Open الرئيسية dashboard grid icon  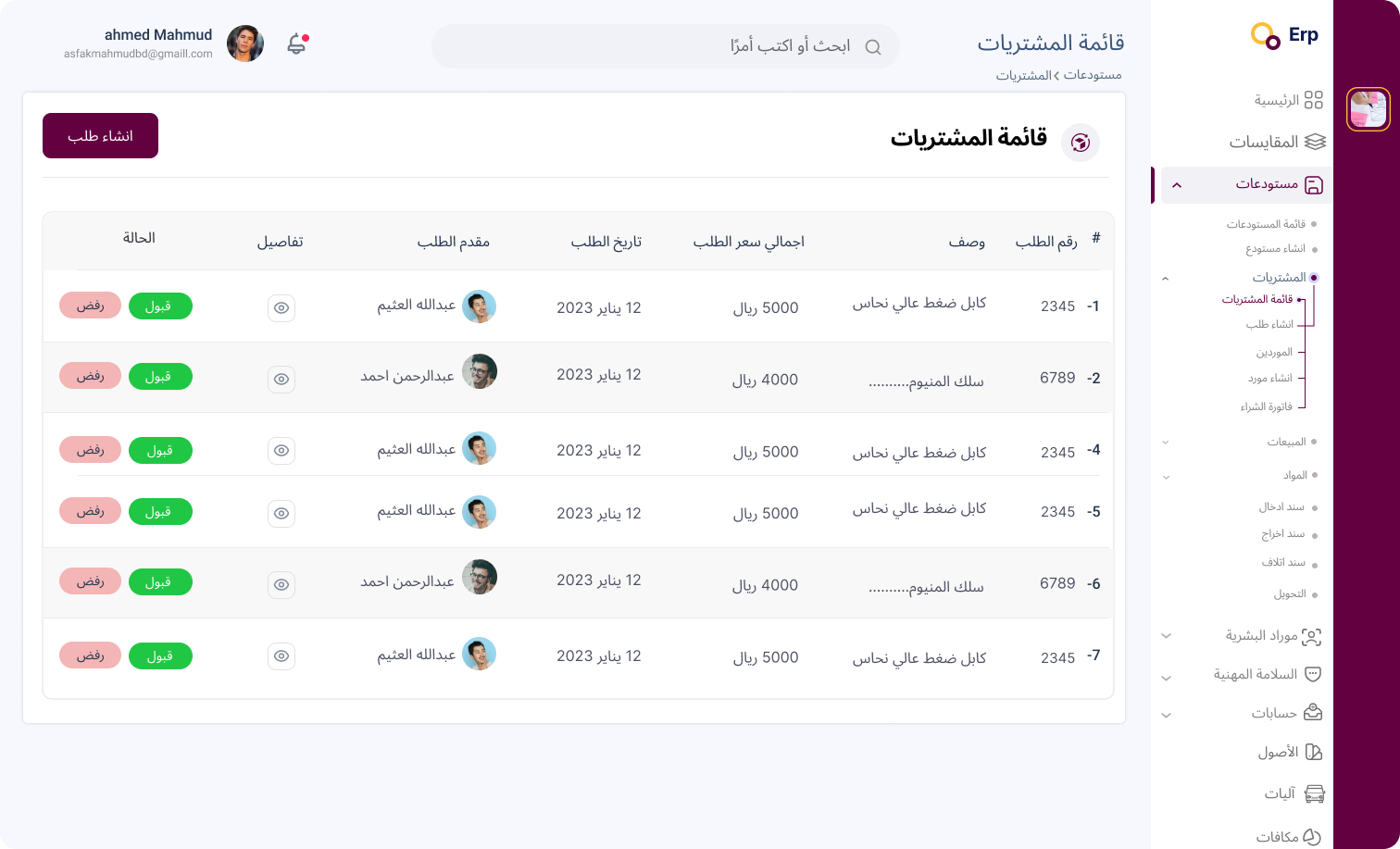pos(1313,100)
